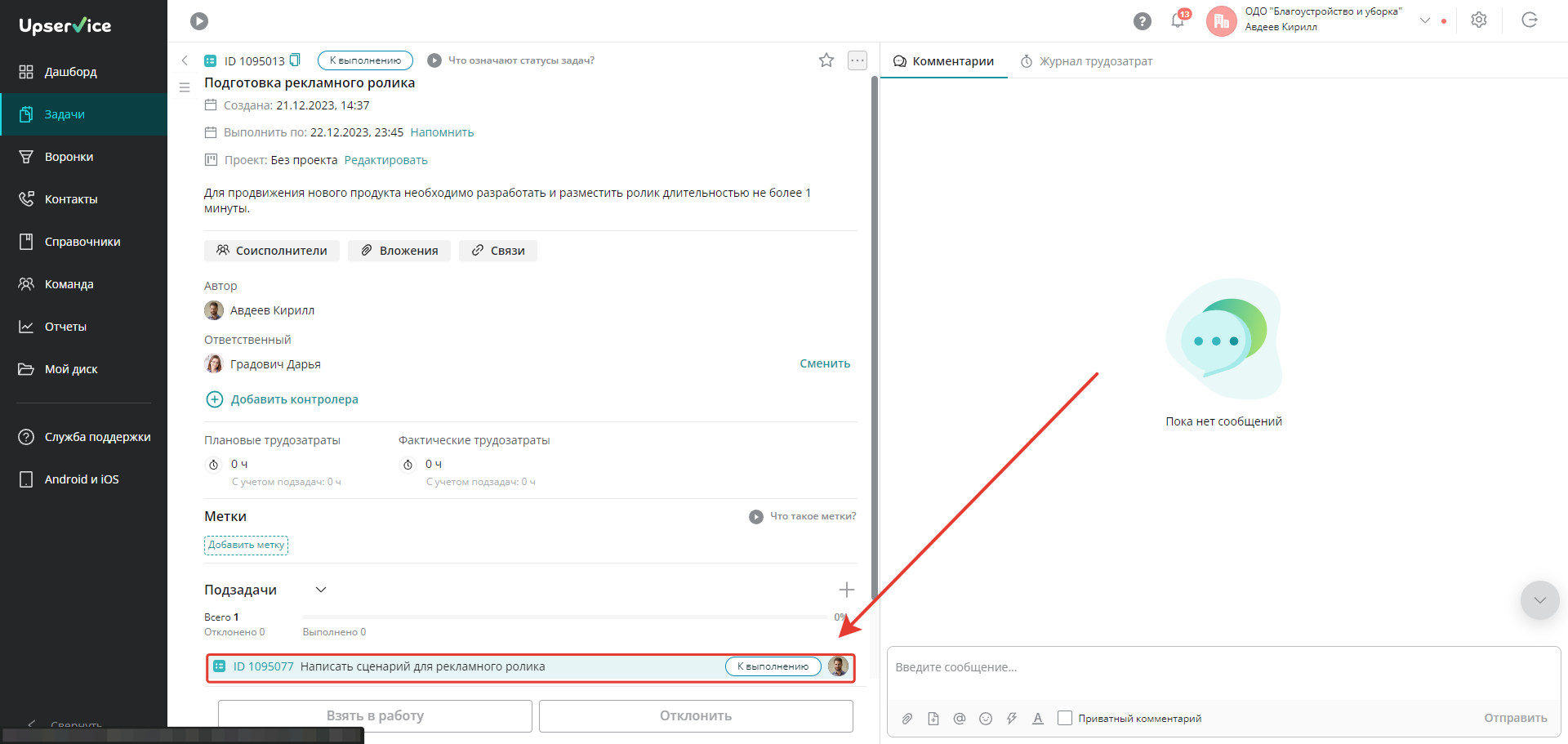Click Сменить responsible link

tap(825, 363)
